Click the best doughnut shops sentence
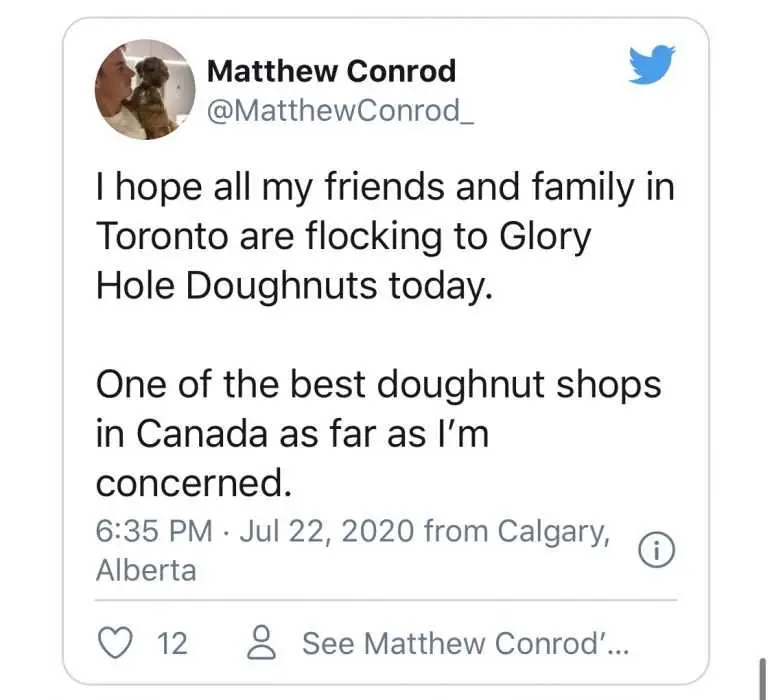This screenshot has height=700, width=772. pos(378,433)
